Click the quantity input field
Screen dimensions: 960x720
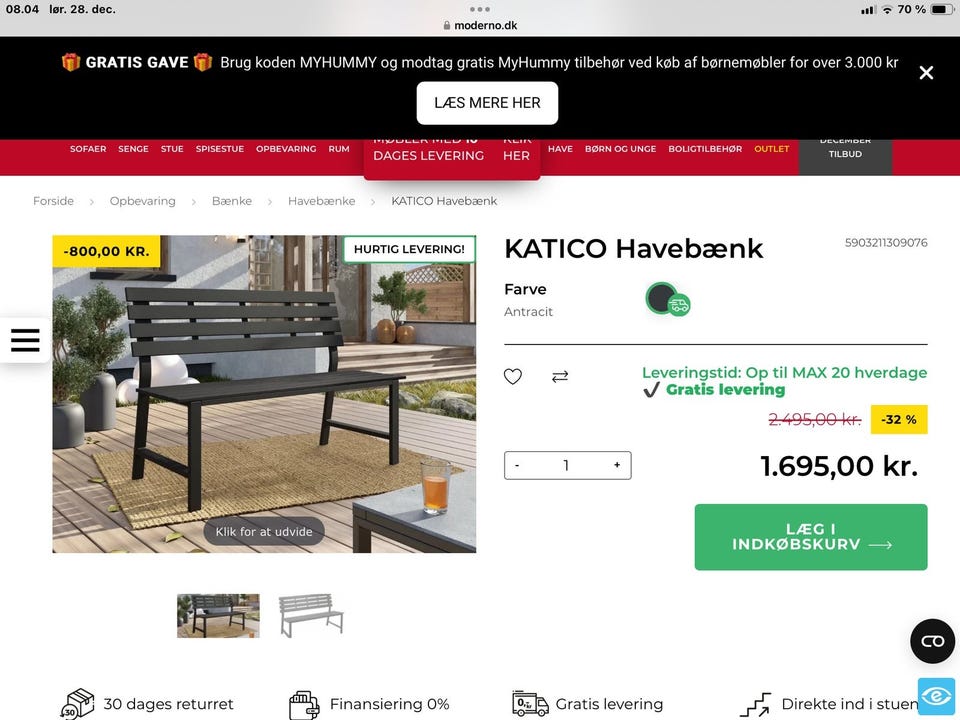(x=566, y=465)
